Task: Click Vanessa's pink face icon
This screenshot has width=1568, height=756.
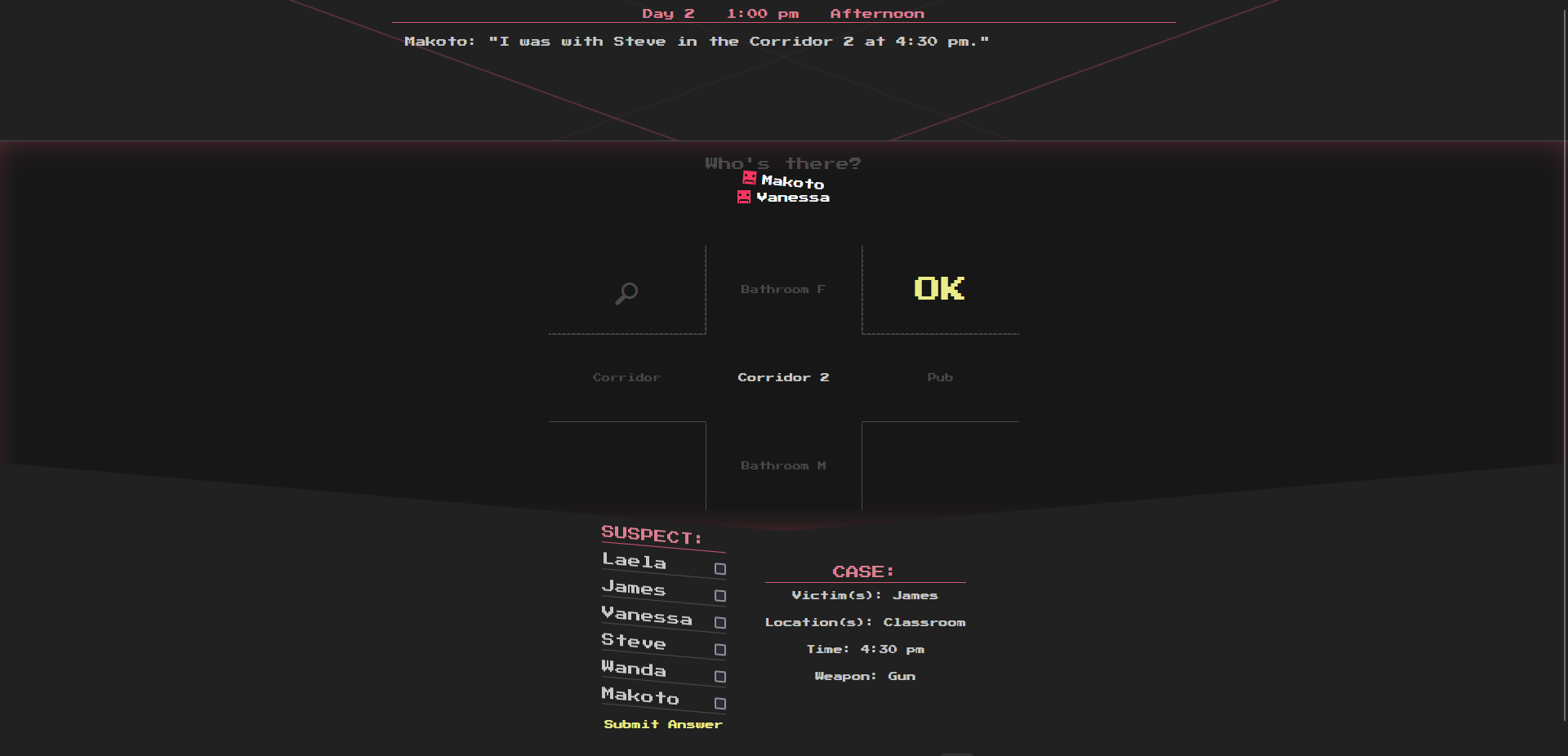Action: click(743, 197)
